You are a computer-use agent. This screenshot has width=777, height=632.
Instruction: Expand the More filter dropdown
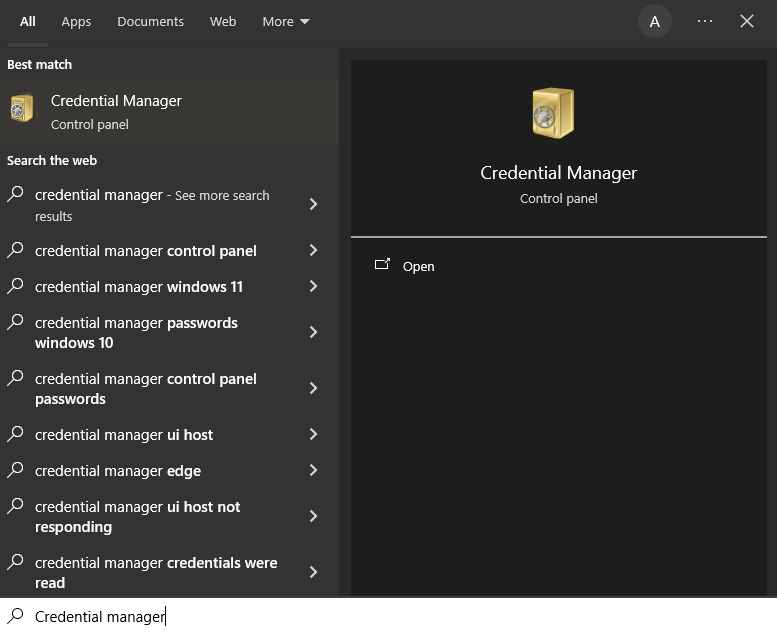pos(286,21)
